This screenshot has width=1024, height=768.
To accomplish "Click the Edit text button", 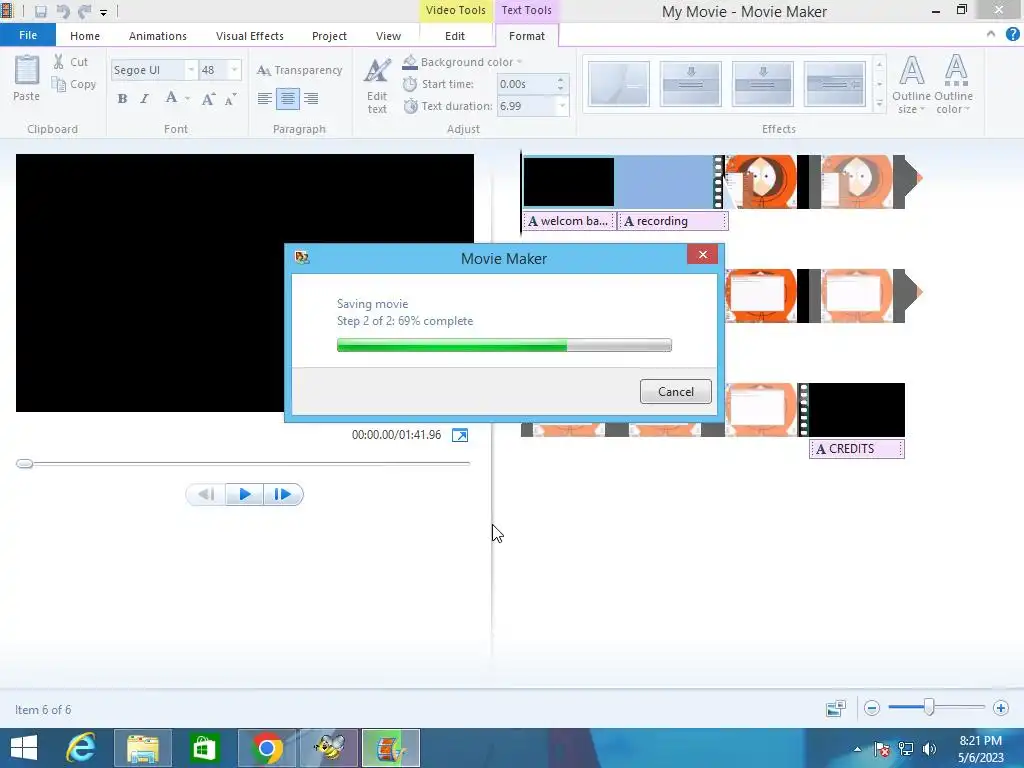I will tap(377, 86).
